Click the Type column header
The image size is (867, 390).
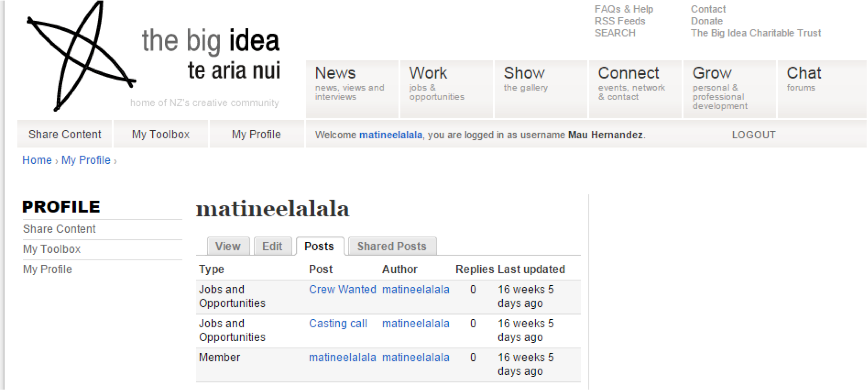click(x=212, y=269)
